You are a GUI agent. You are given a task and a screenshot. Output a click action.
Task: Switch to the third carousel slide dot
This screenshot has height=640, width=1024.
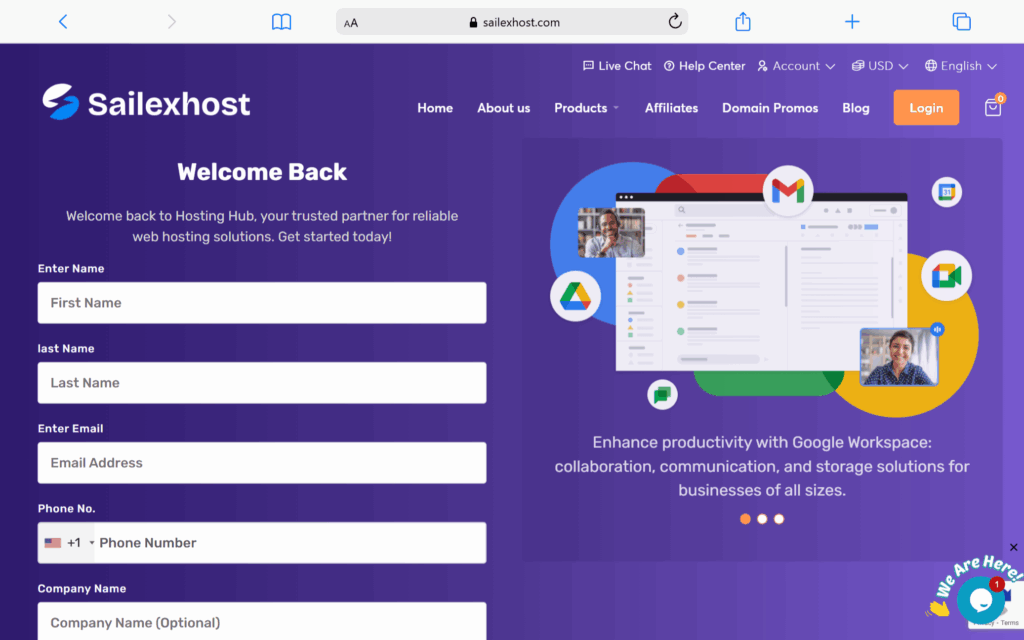click(x=779, y=519)
